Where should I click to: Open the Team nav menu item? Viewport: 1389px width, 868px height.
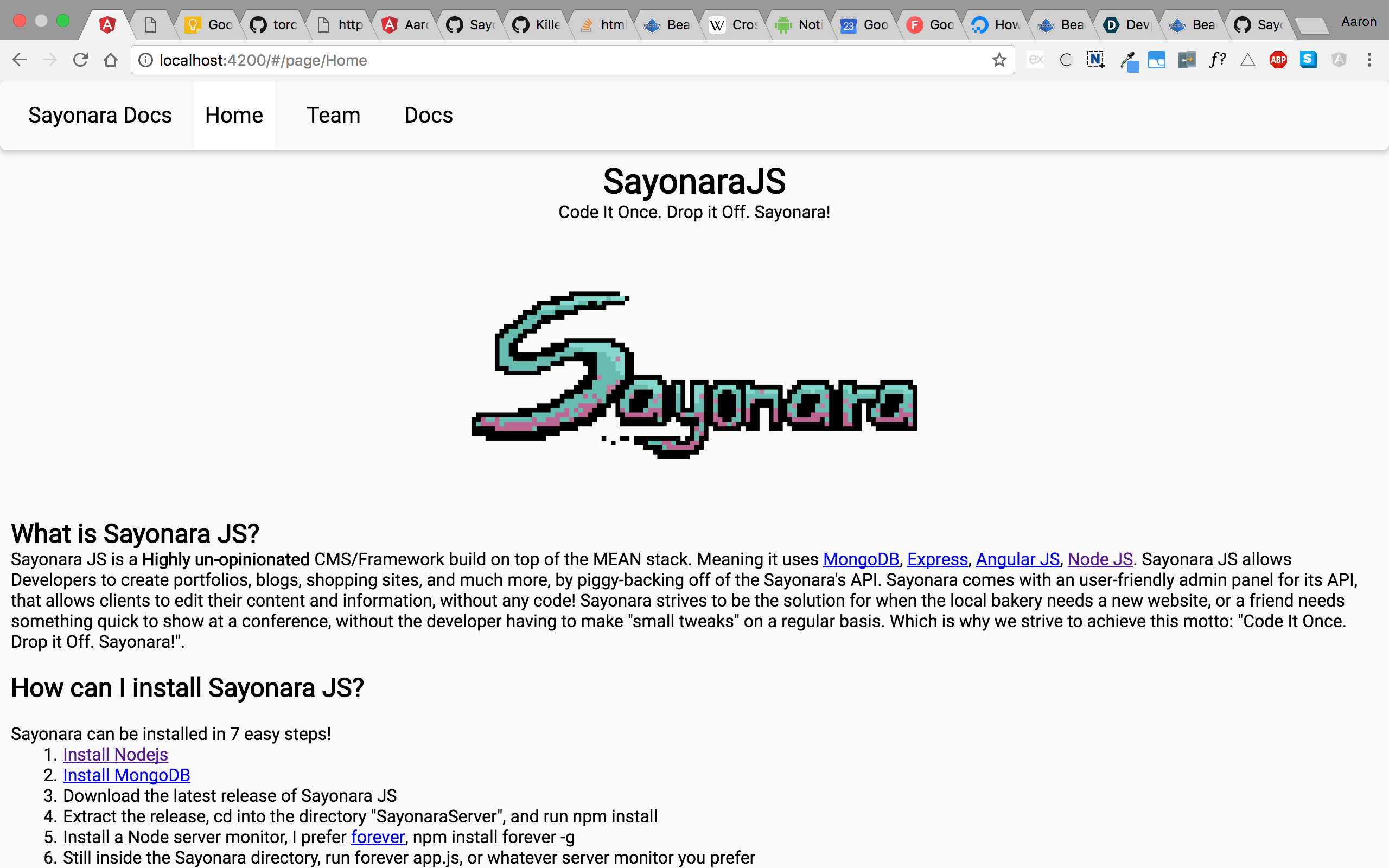334,116
